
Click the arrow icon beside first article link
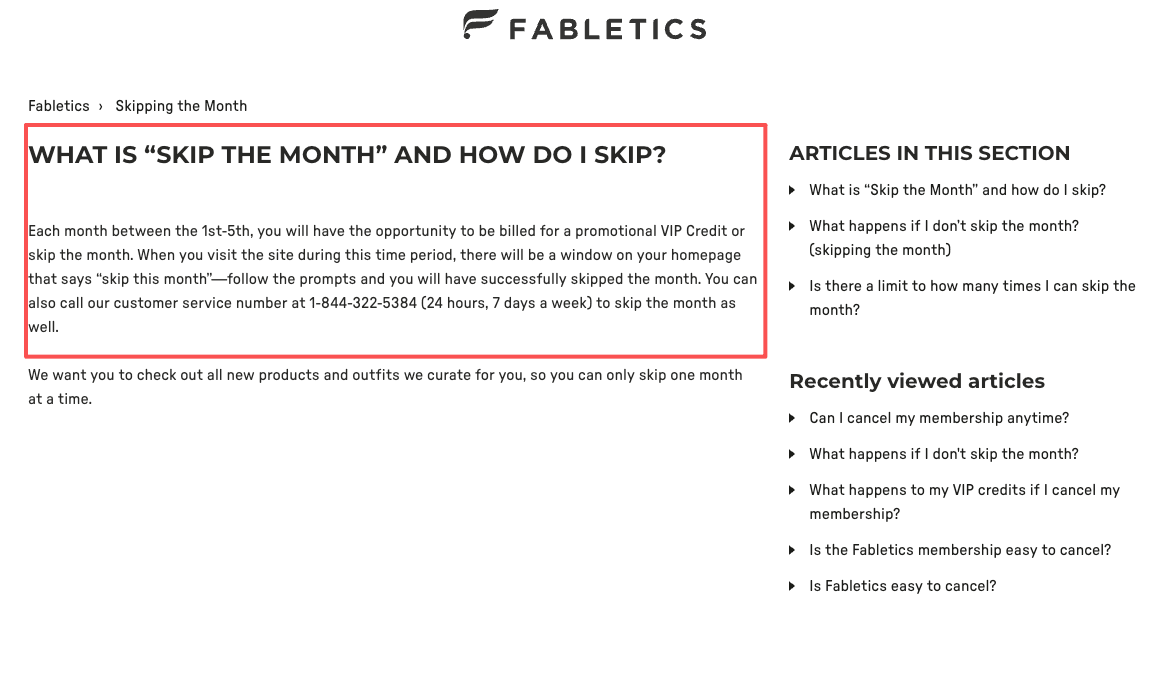click(793, 190)
